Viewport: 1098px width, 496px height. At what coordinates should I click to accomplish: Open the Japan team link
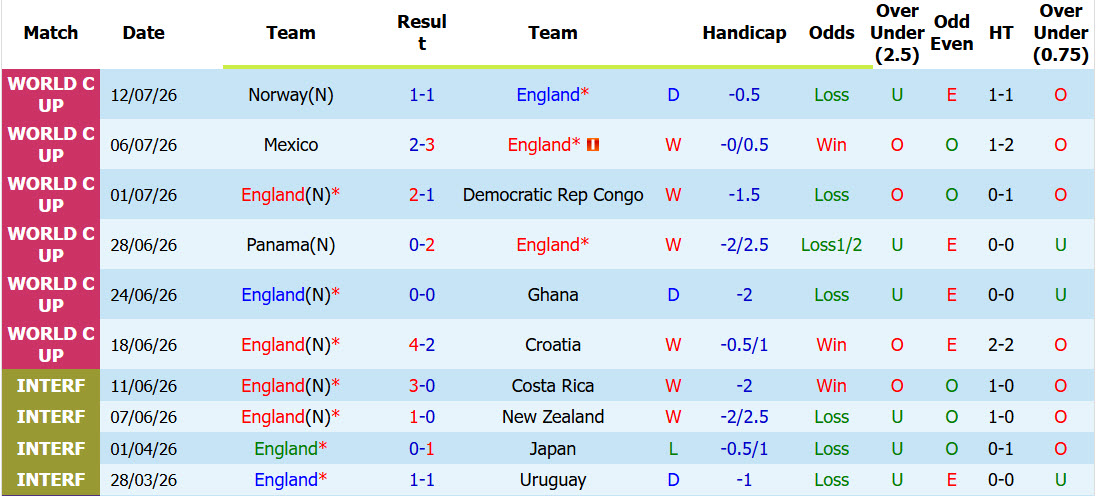click(553, 448)
